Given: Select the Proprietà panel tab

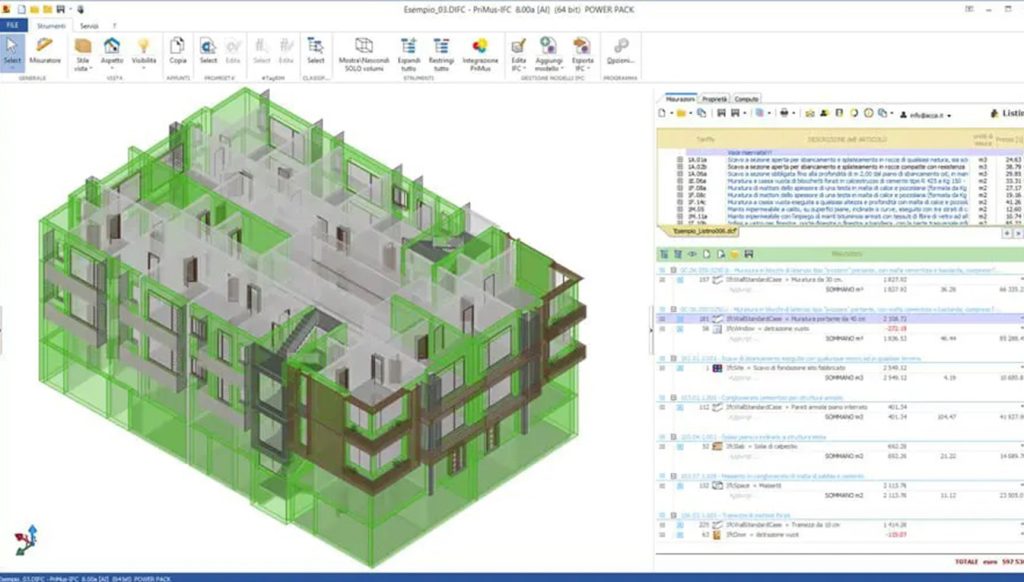Looking at the screenshot, I should point(714,99).
